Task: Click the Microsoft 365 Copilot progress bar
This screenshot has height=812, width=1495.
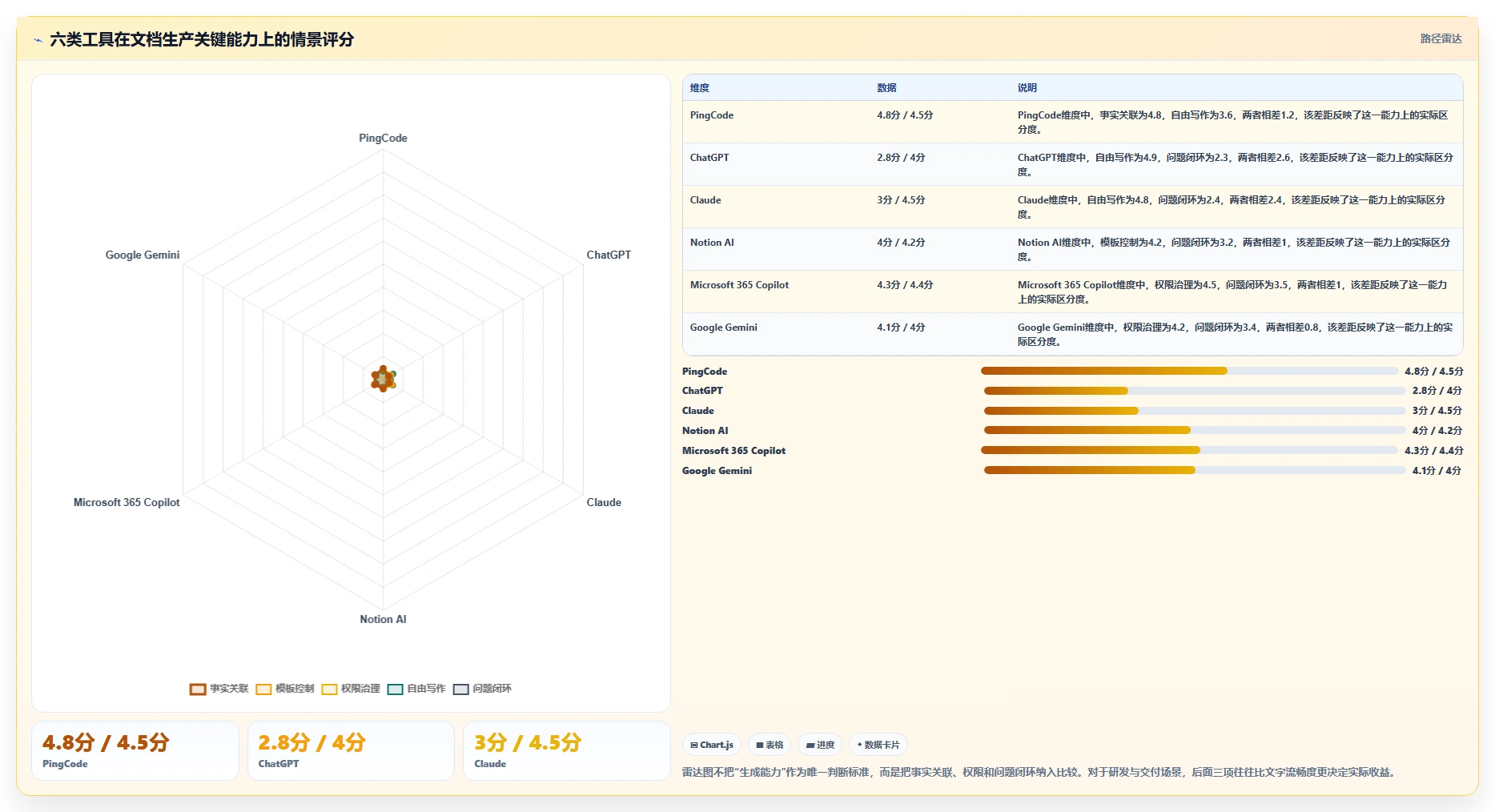Action: (x=1189, y=450)
